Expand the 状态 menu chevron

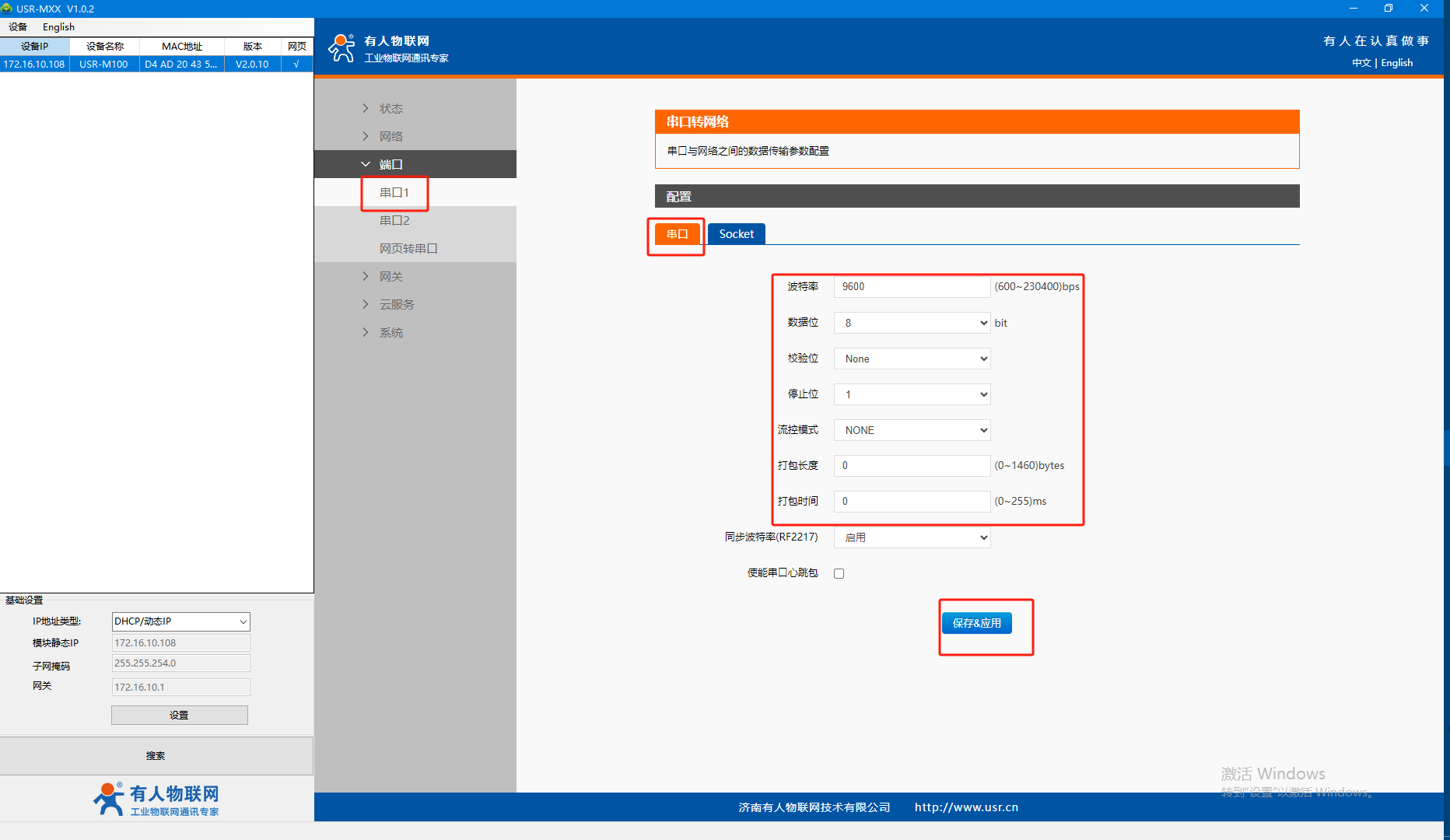366,108
